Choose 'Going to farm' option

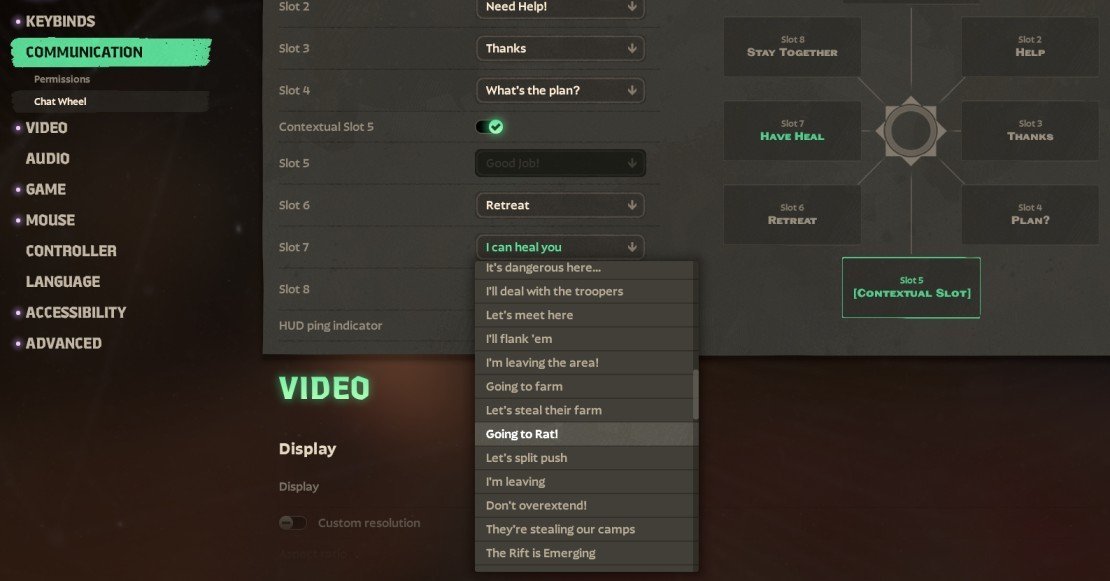[584, 386]
